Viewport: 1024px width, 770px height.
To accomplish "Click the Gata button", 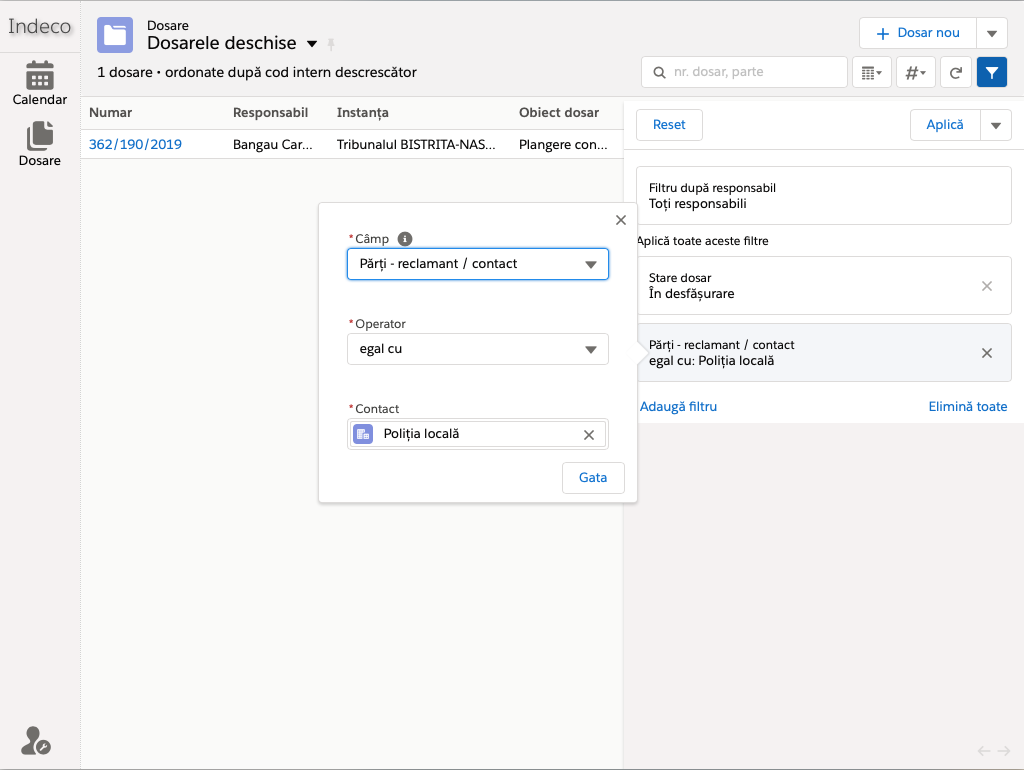I will tap(593, 478).
